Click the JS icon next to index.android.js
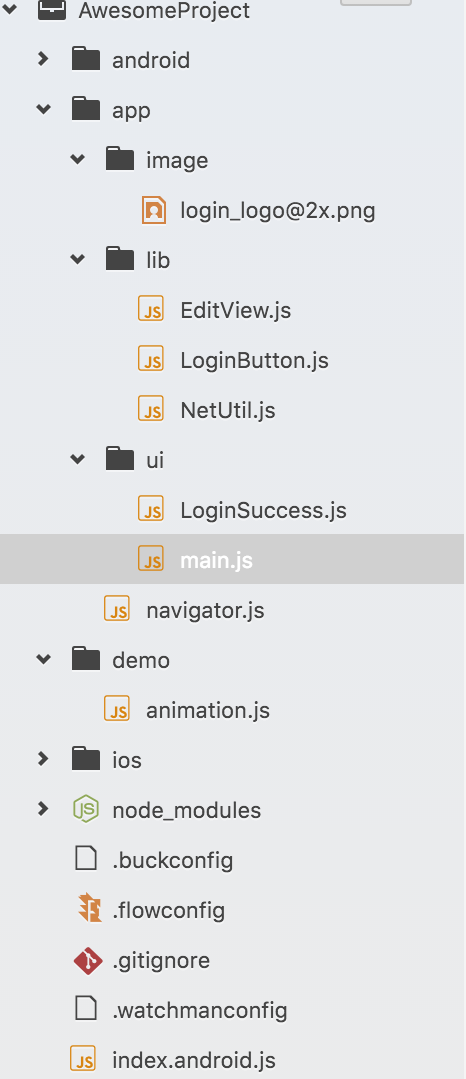The image size is (466, 1079). [x=83, y=1060]
